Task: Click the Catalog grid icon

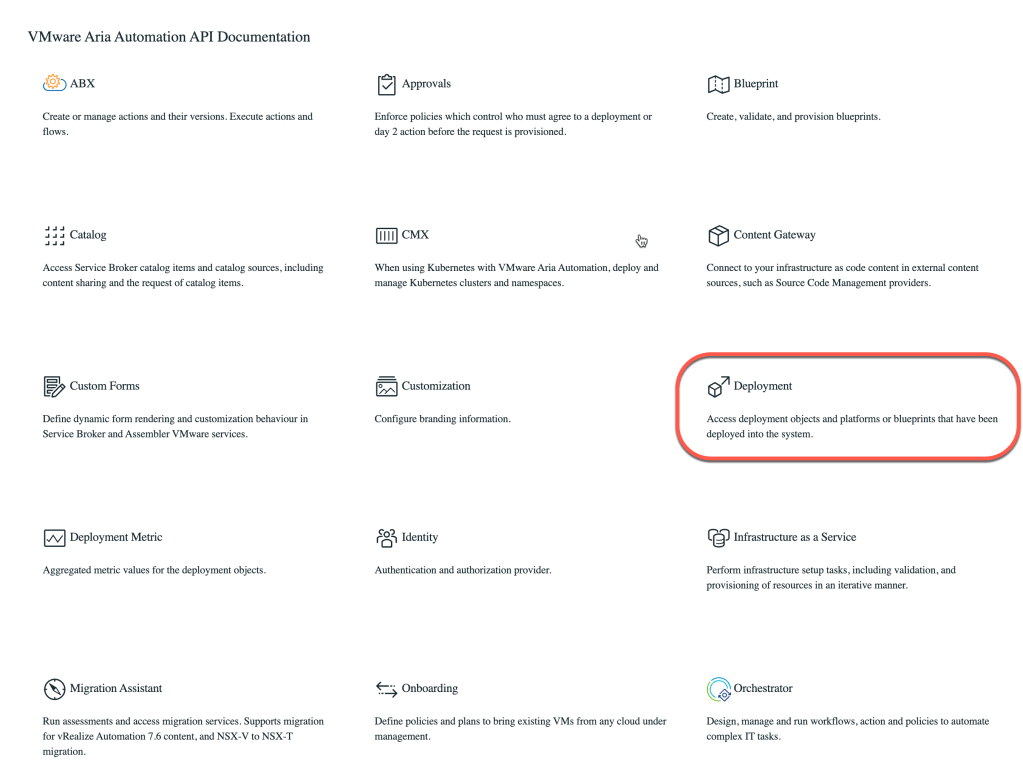Action: [x=52, y=235]
